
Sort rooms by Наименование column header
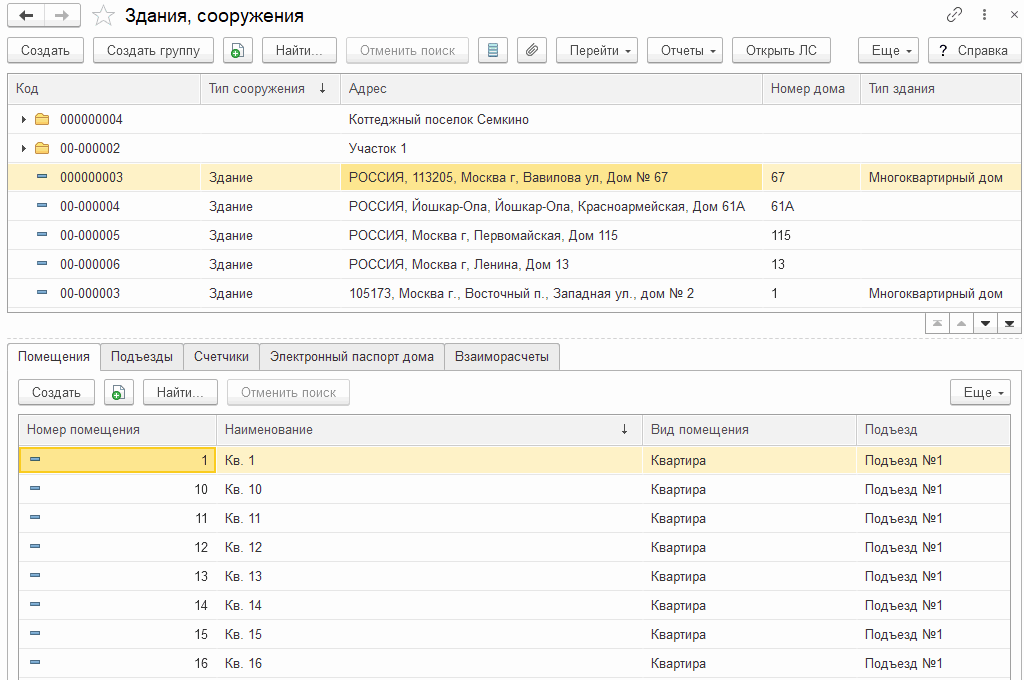429,430
